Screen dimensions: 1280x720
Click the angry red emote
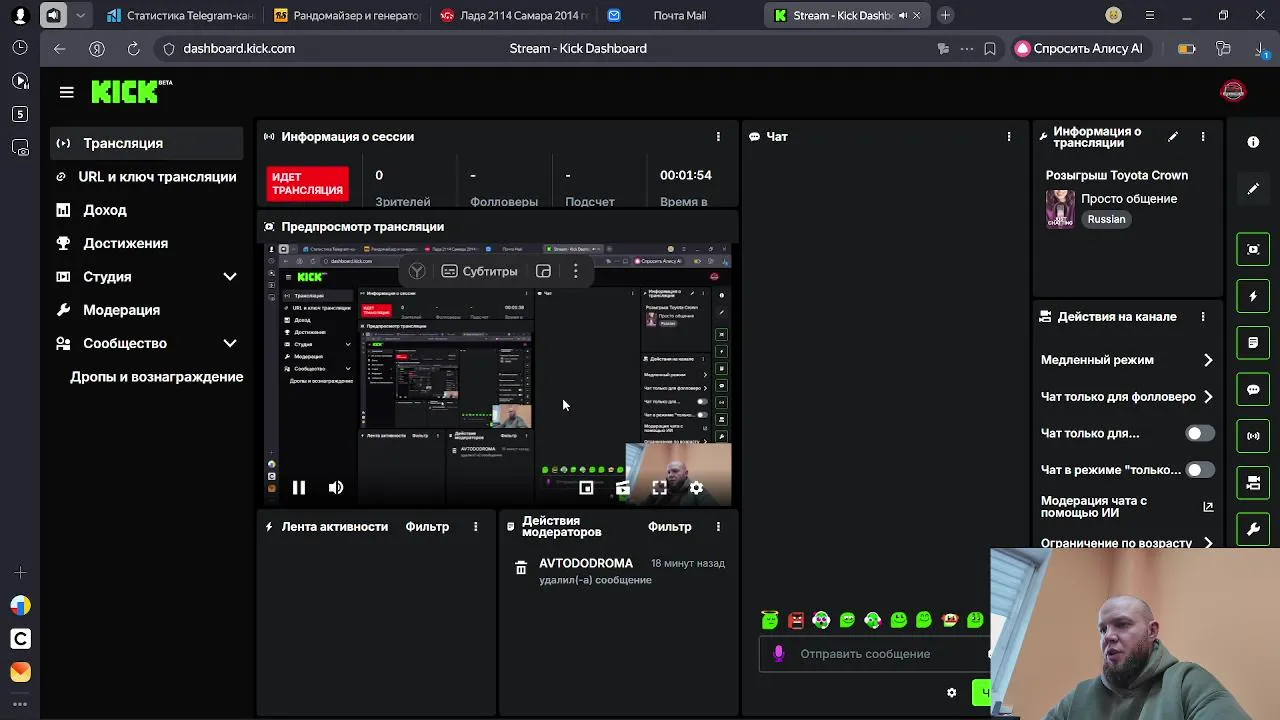tap(796, 620)
